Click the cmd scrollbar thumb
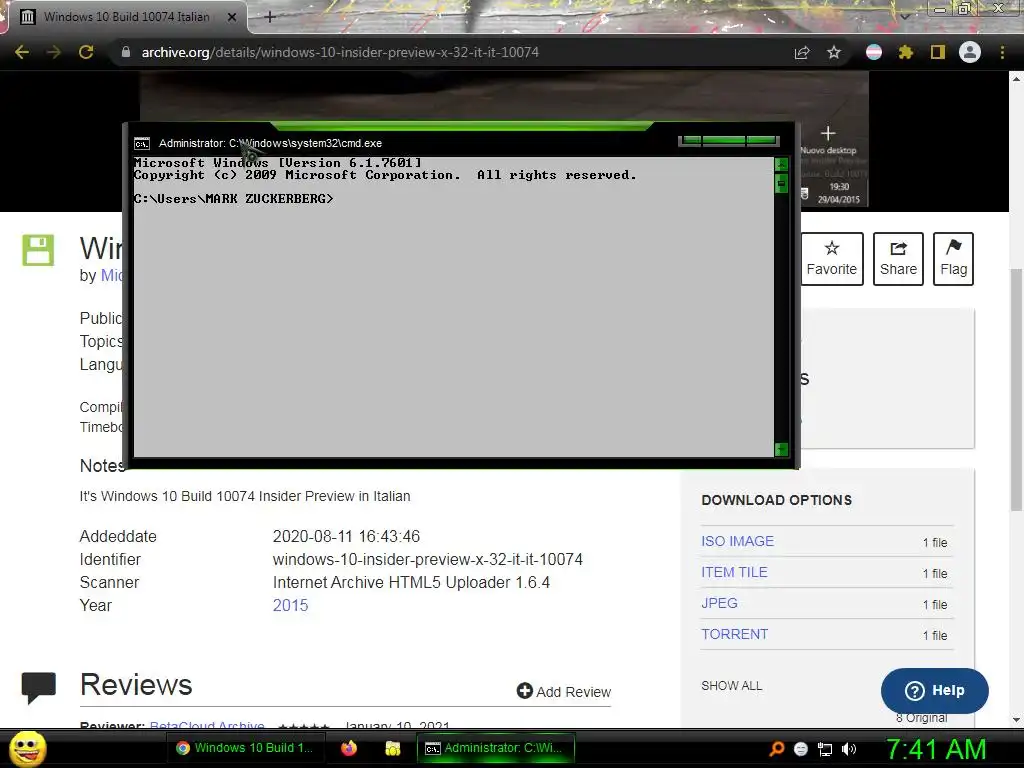This screenshot has width=1024, height=768. pos(781,184)
